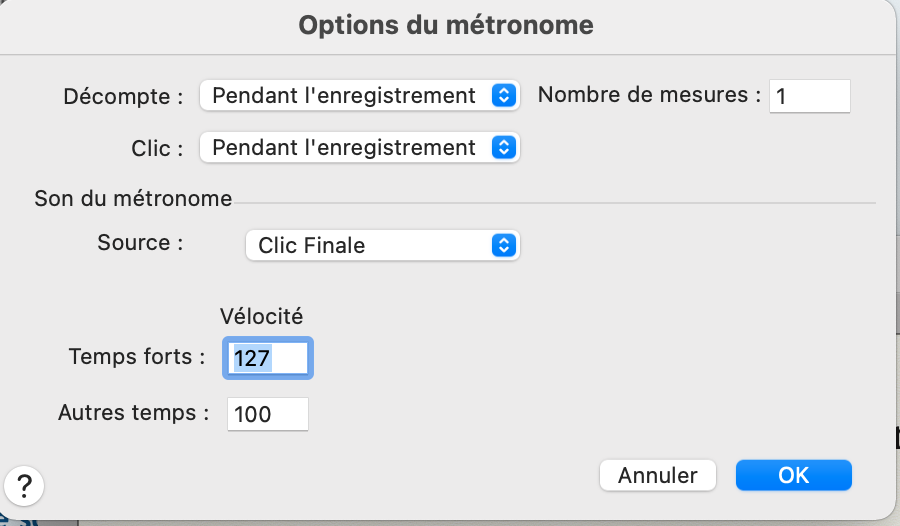Expand the Source dropdown showing Clic Finale
Image resolution: width=900 pixels, height=526 pixels.
coord(382,245)
